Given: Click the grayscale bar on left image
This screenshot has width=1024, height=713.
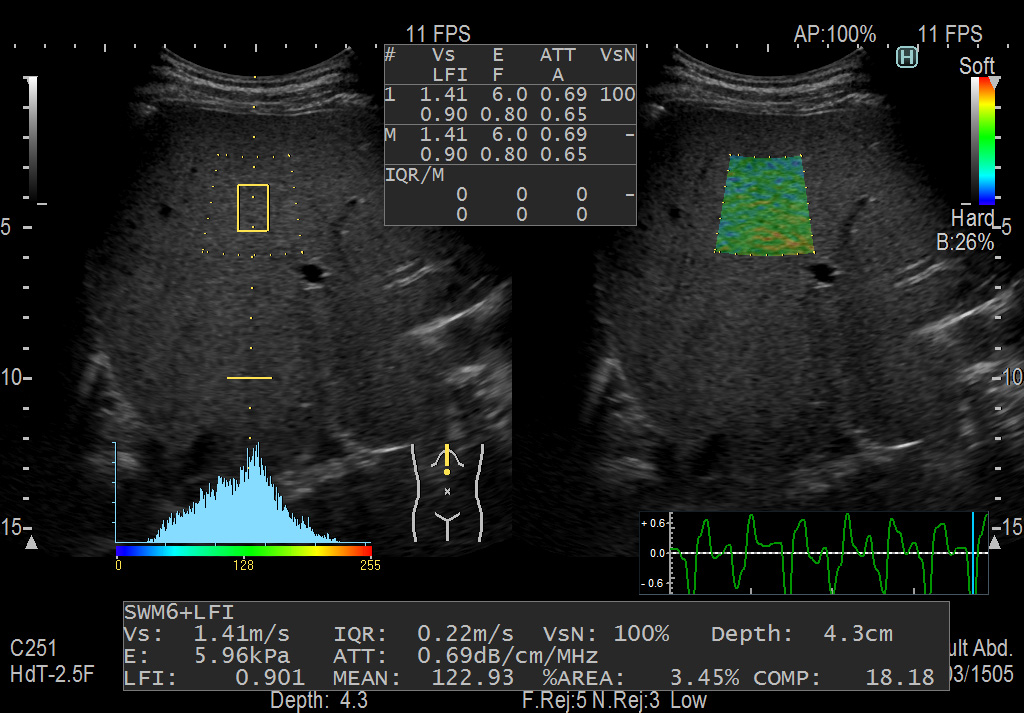Looking at the screenshot, I should [x=32, y=138].
